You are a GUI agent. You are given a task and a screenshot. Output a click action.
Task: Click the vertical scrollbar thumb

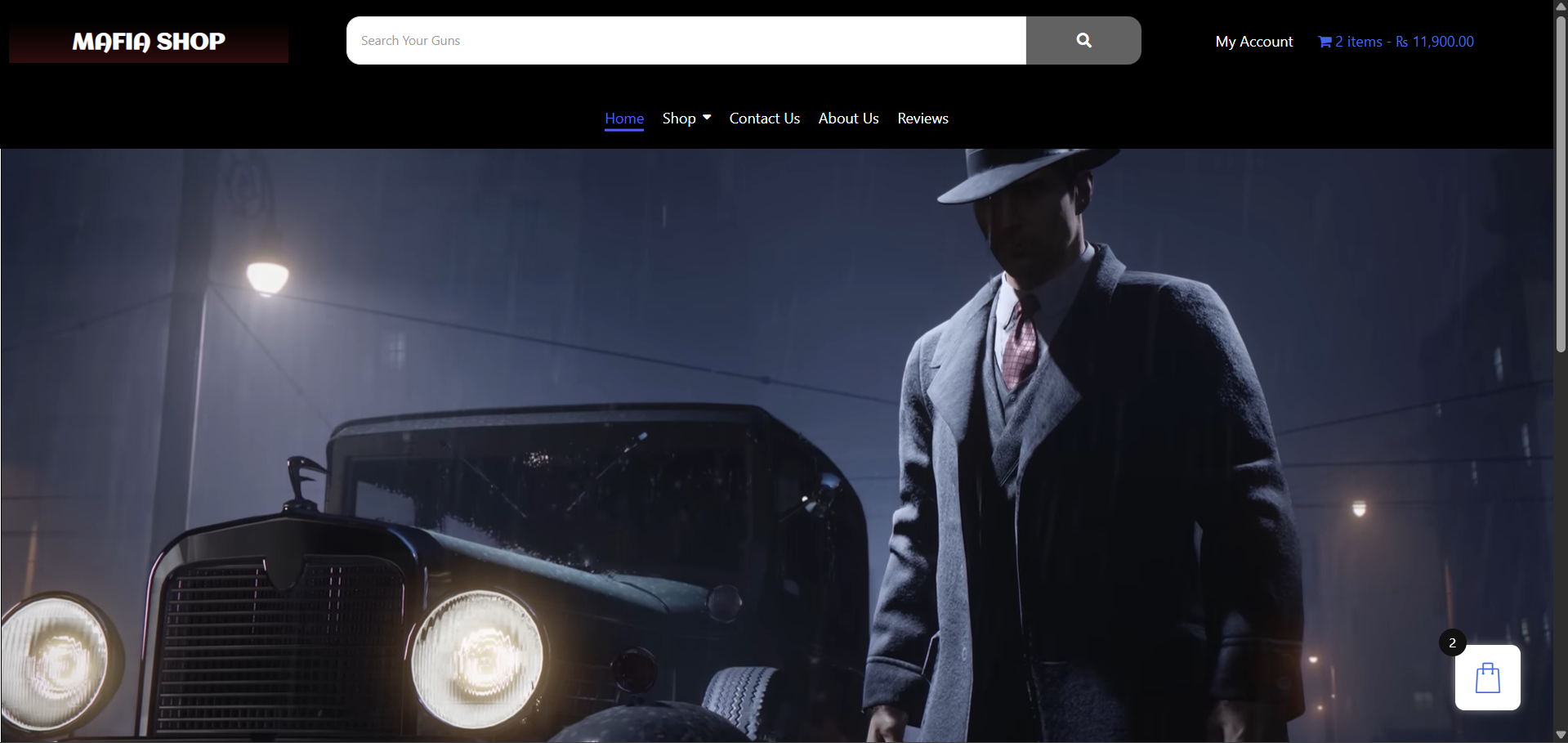[x=1561, y=180]
